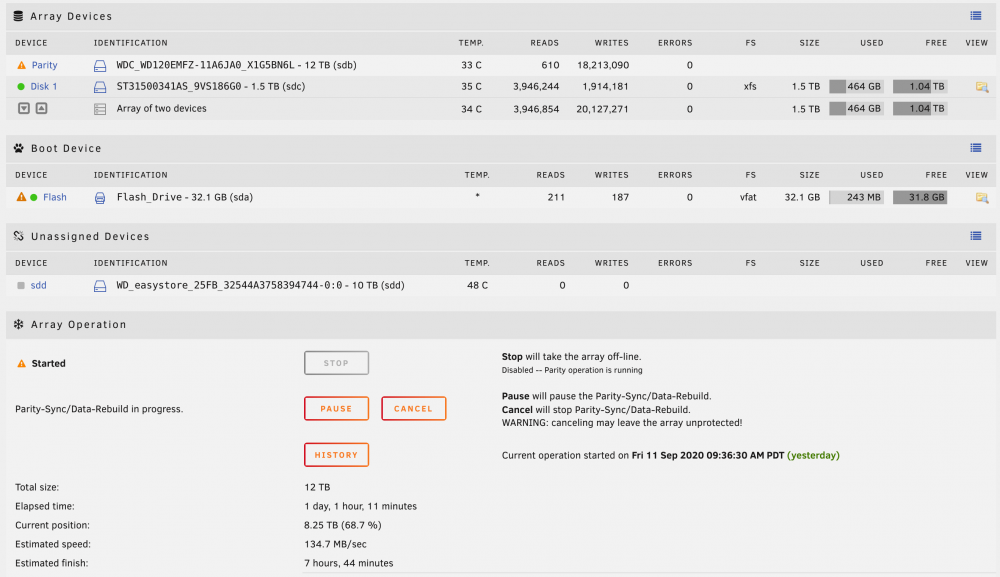
Task: Click the sdd gray status square
Action: tap(21, 286)
